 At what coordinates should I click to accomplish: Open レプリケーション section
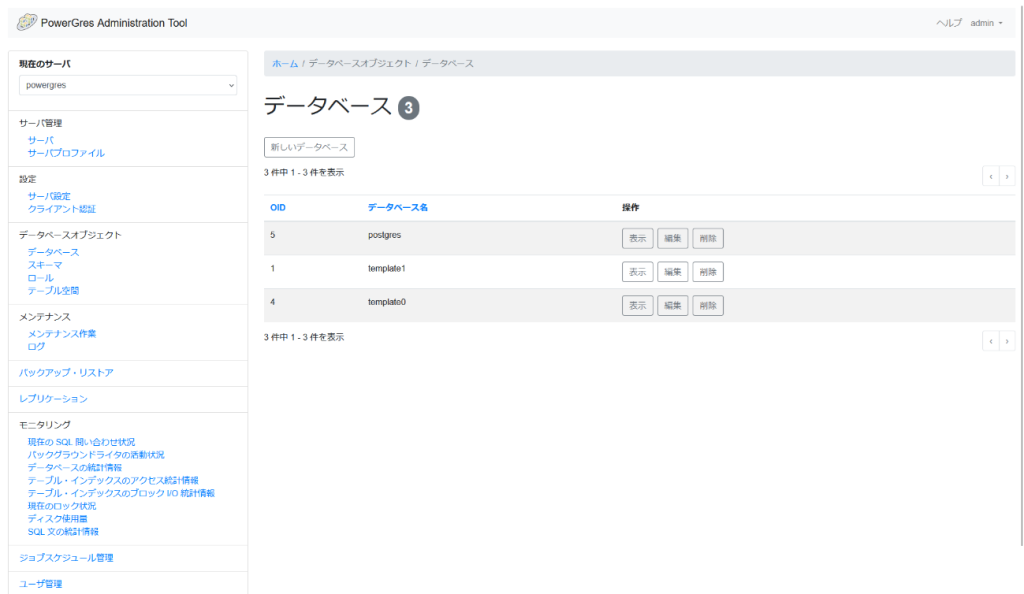(x=53, y=399)
